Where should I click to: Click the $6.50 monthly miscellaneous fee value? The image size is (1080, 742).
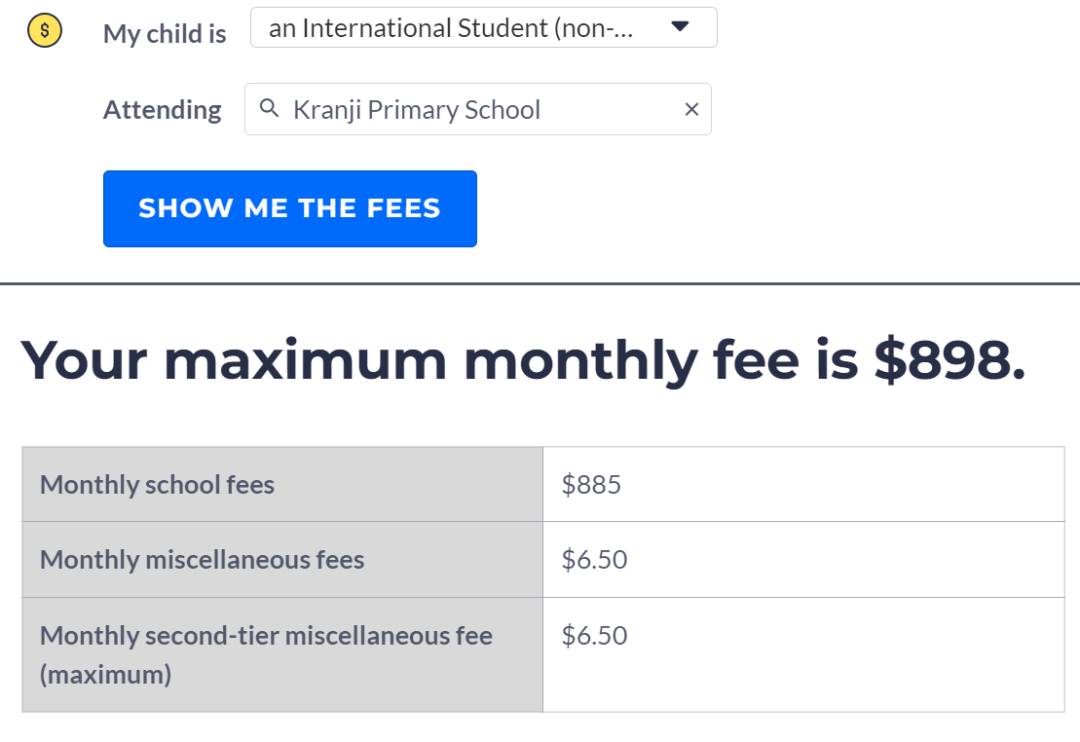[x=594, y=560]
